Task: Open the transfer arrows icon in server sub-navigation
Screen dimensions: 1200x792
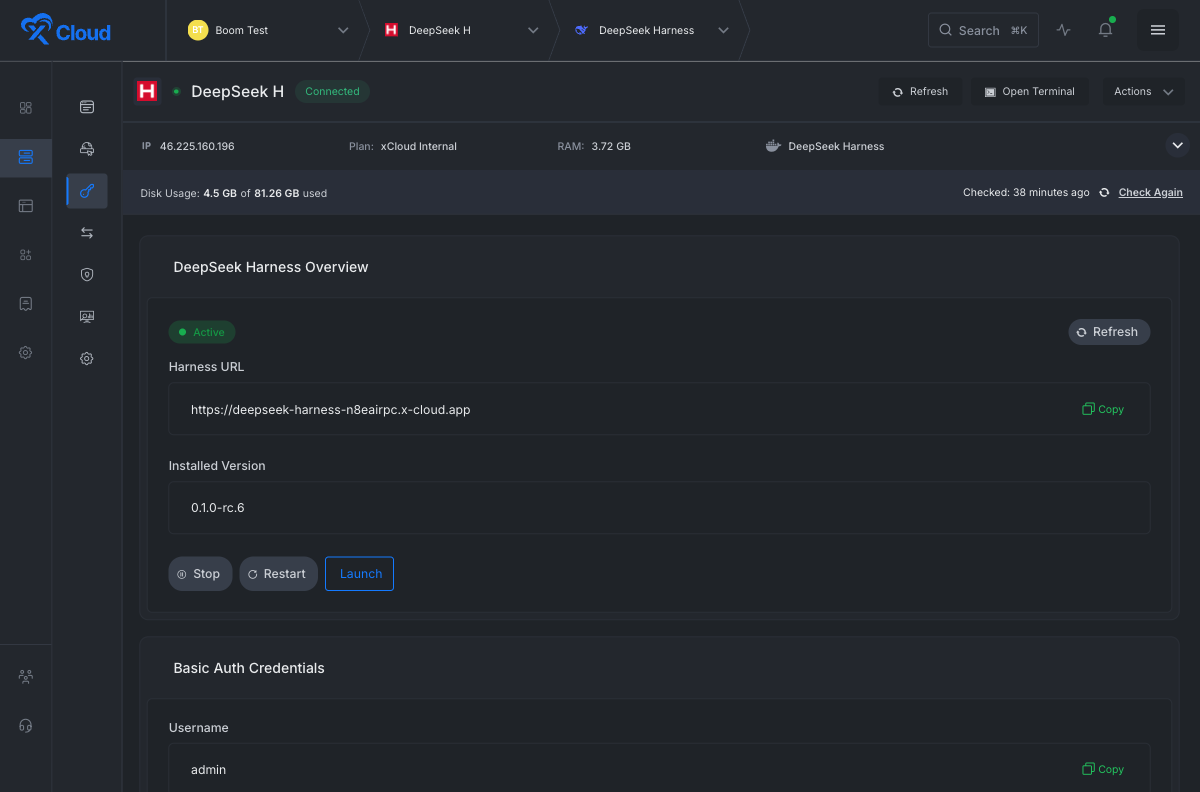Action: [87, 233]
